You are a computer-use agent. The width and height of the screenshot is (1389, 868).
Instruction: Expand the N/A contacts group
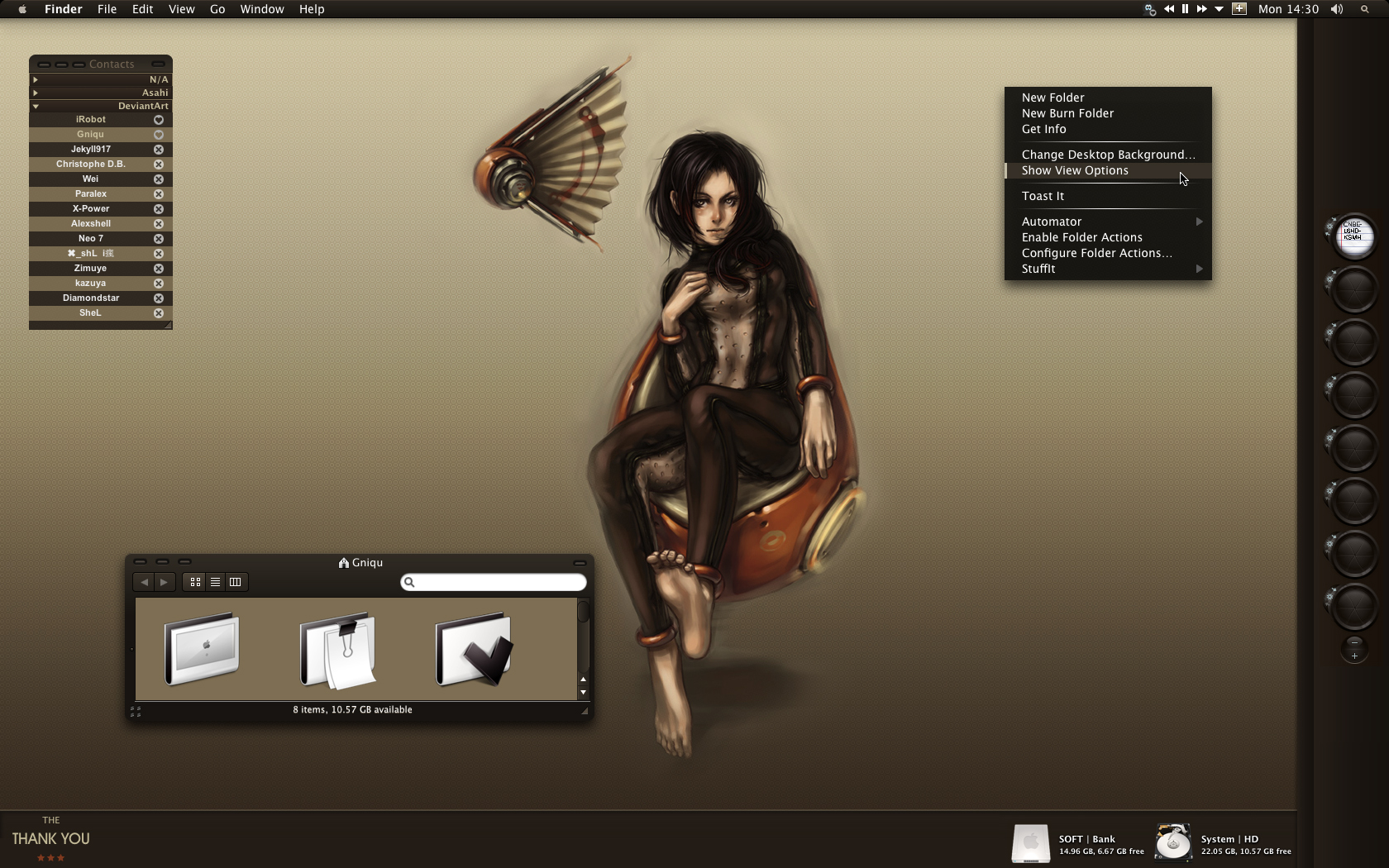tap(35, 79)
